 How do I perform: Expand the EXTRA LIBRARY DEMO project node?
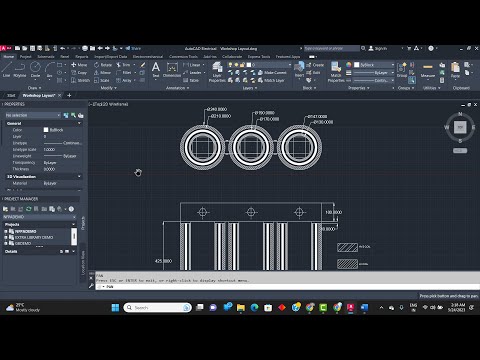tap(6, 237)
